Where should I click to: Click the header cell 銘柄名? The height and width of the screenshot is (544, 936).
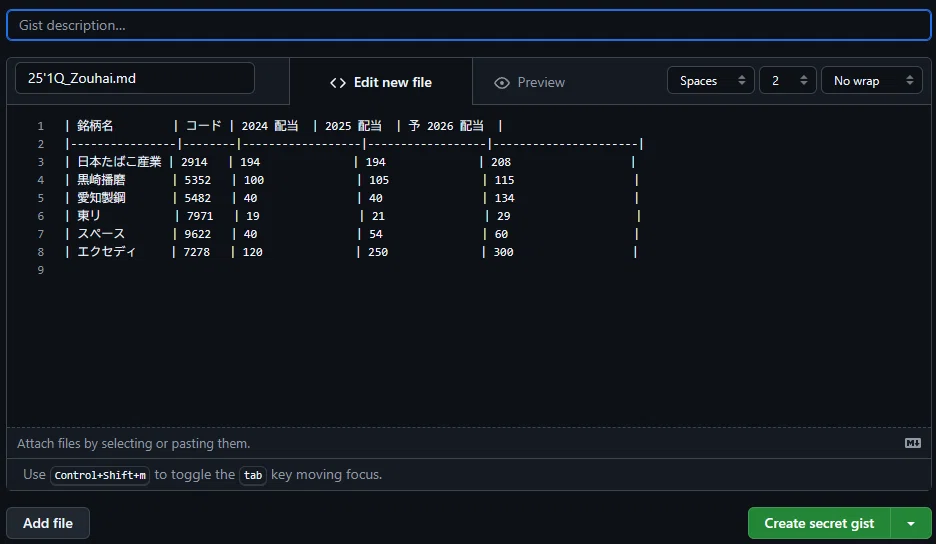95,126
